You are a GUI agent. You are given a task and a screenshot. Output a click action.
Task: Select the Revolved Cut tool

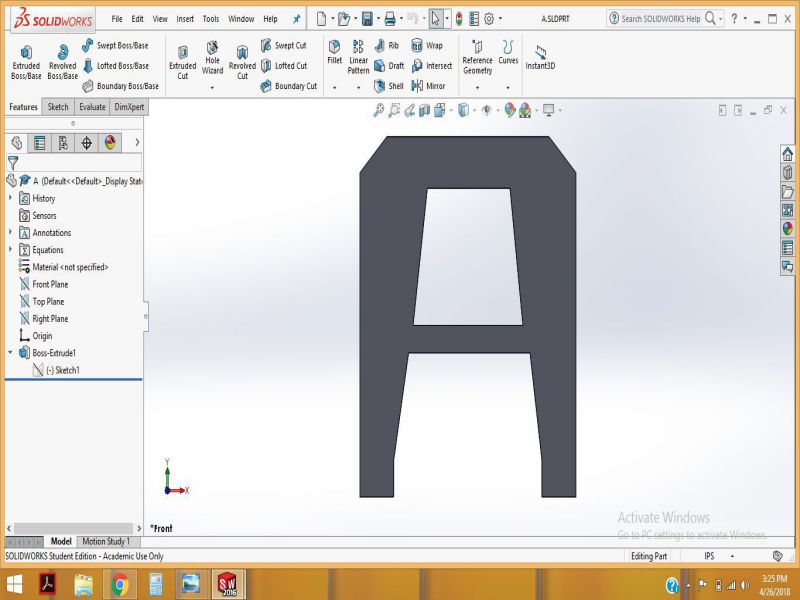242,62
